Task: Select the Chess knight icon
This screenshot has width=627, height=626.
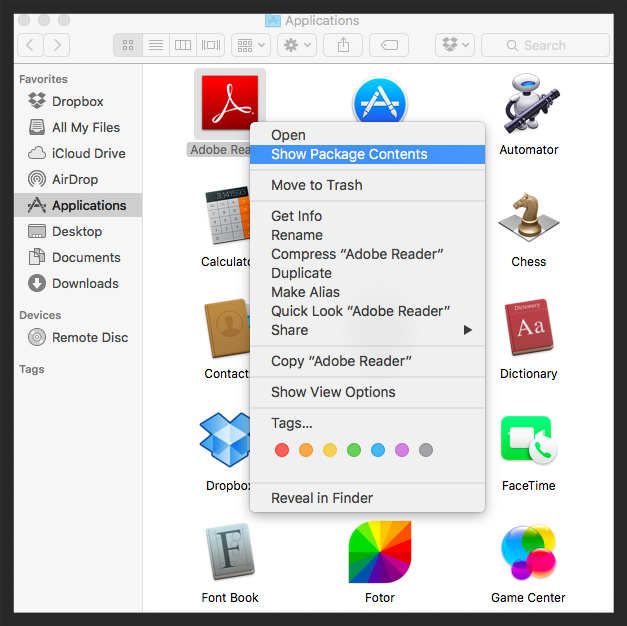Action: coord(529,216)
